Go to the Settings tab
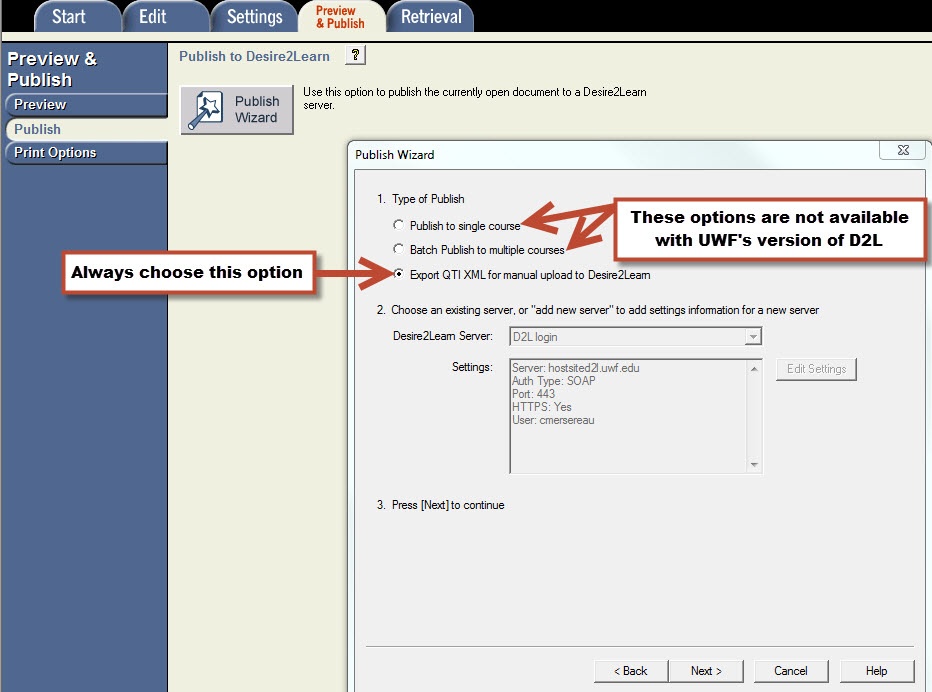932x692 pixels. coord(254,16)
